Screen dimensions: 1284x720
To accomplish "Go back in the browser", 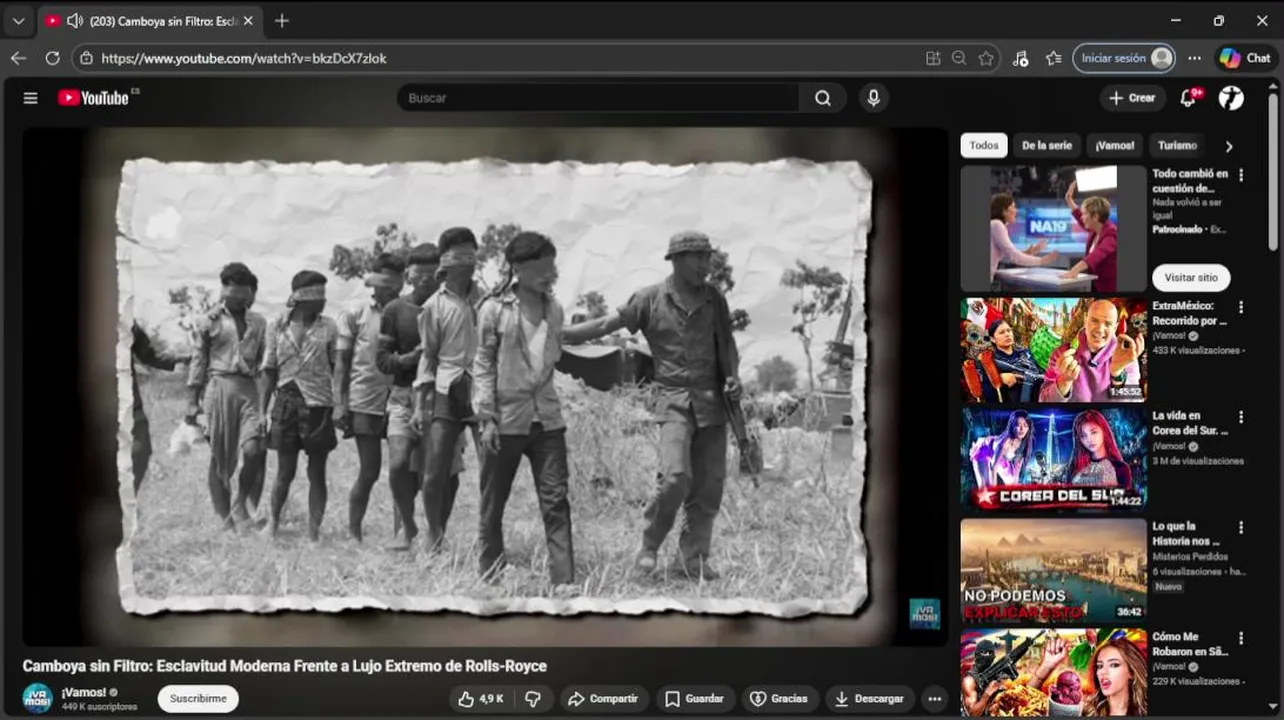I will click(x=18, y=58).
